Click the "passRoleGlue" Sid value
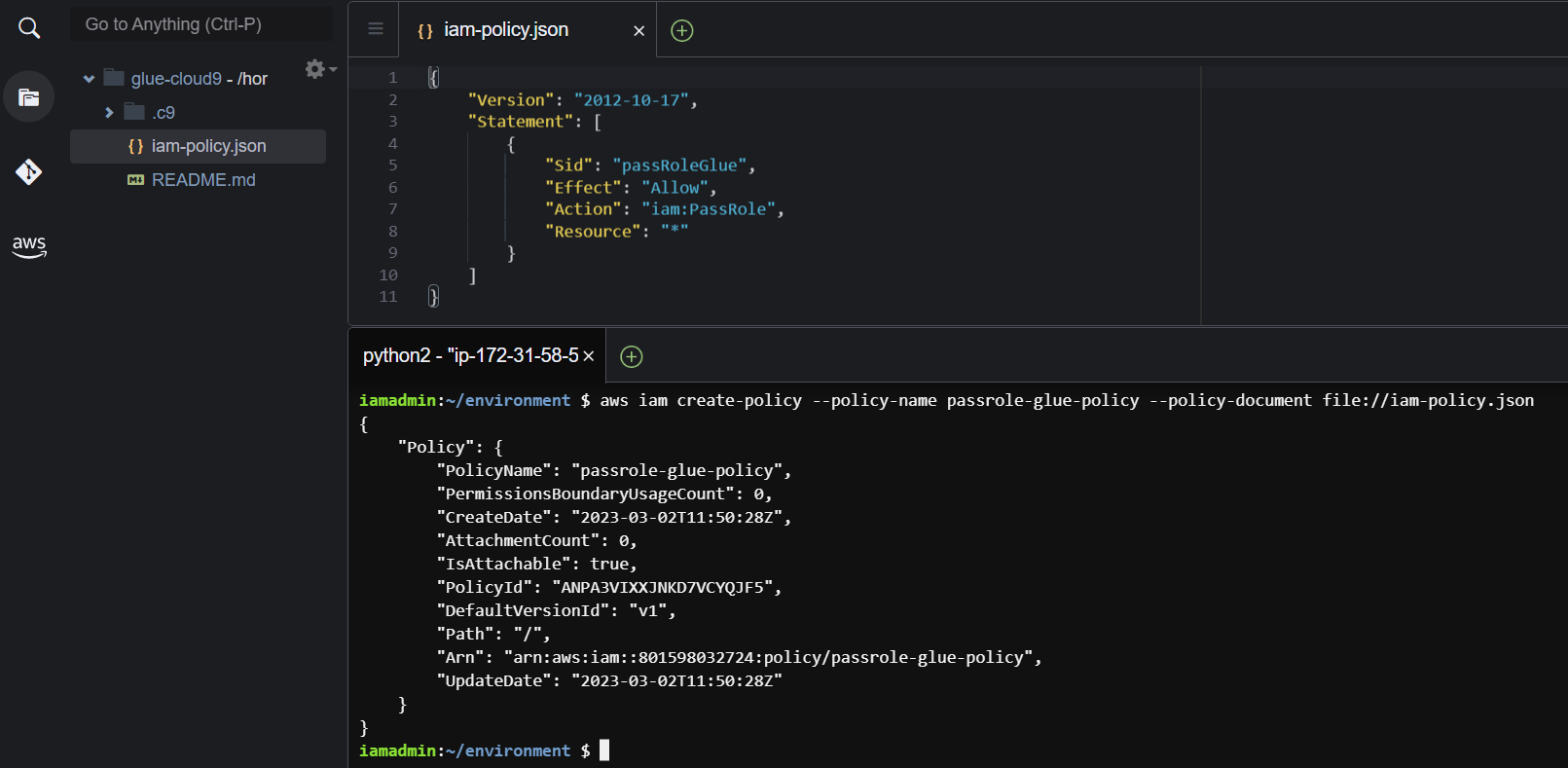The height and width of the screenshot is (768, 1568). pos(680,165)
